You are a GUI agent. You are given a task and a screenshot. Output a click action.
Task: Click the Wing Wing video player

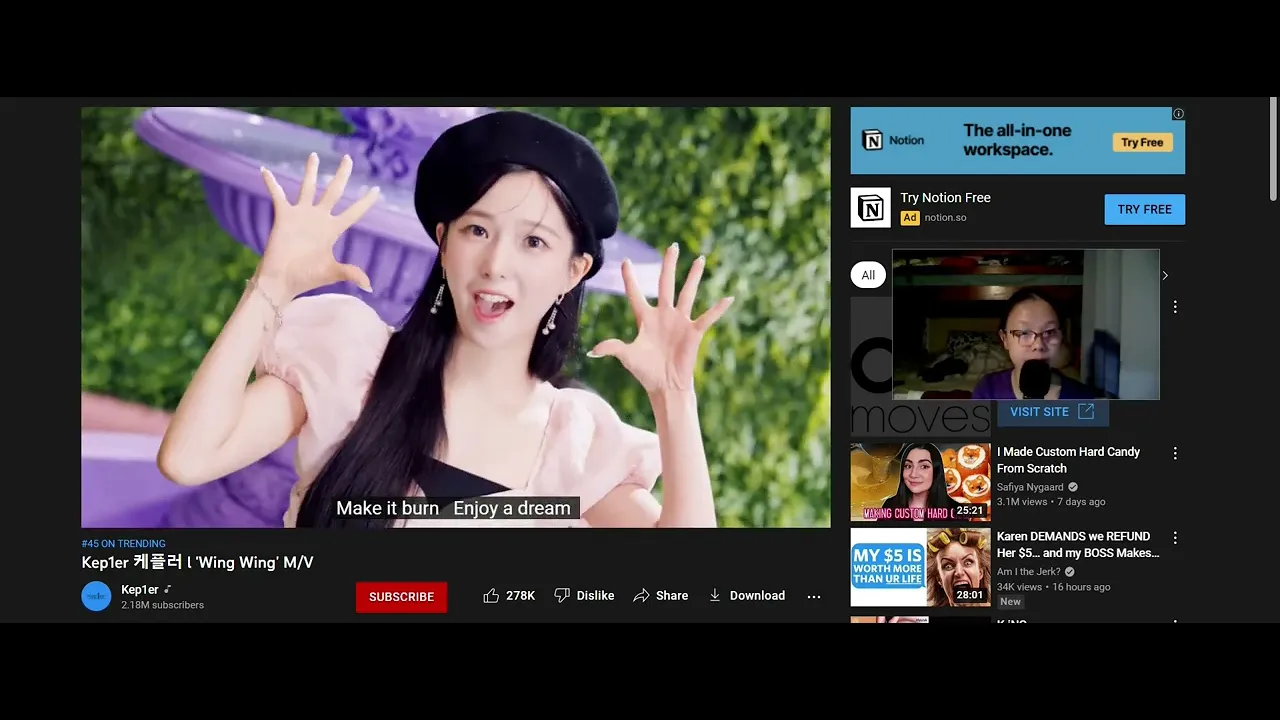455,317
